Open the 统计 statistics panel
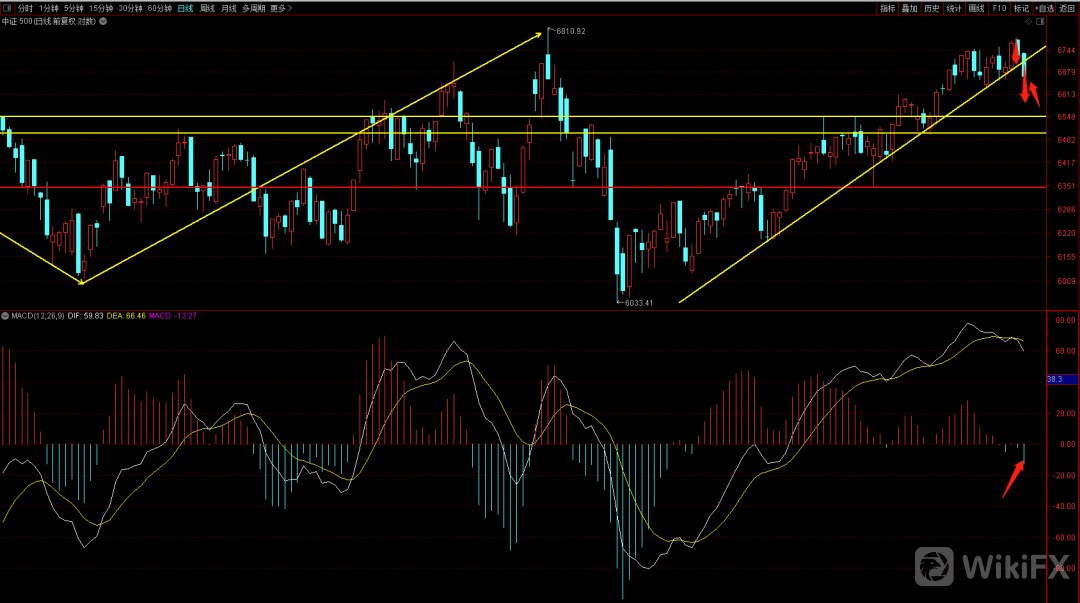 (x=954, y=8)
